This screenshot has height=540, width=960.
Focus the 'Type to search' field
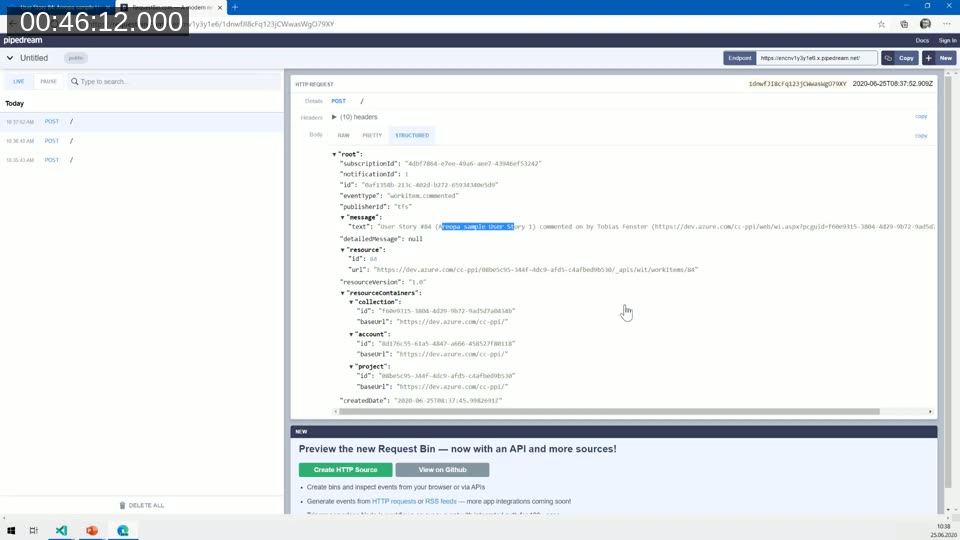173,81
